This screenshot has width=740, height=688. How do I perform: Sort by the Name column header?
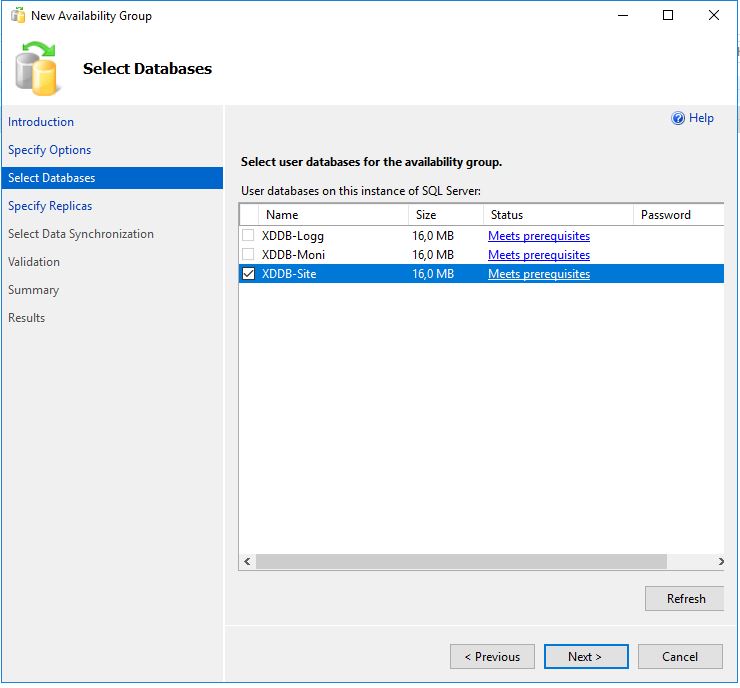(333, 215)
